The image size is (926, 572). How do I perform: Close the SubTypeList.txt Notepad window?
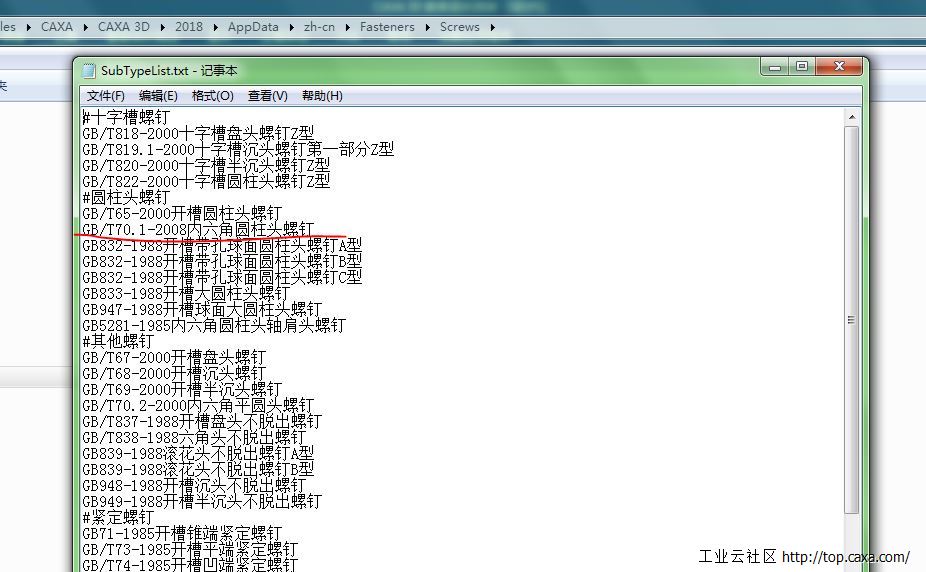click(839, 67)
